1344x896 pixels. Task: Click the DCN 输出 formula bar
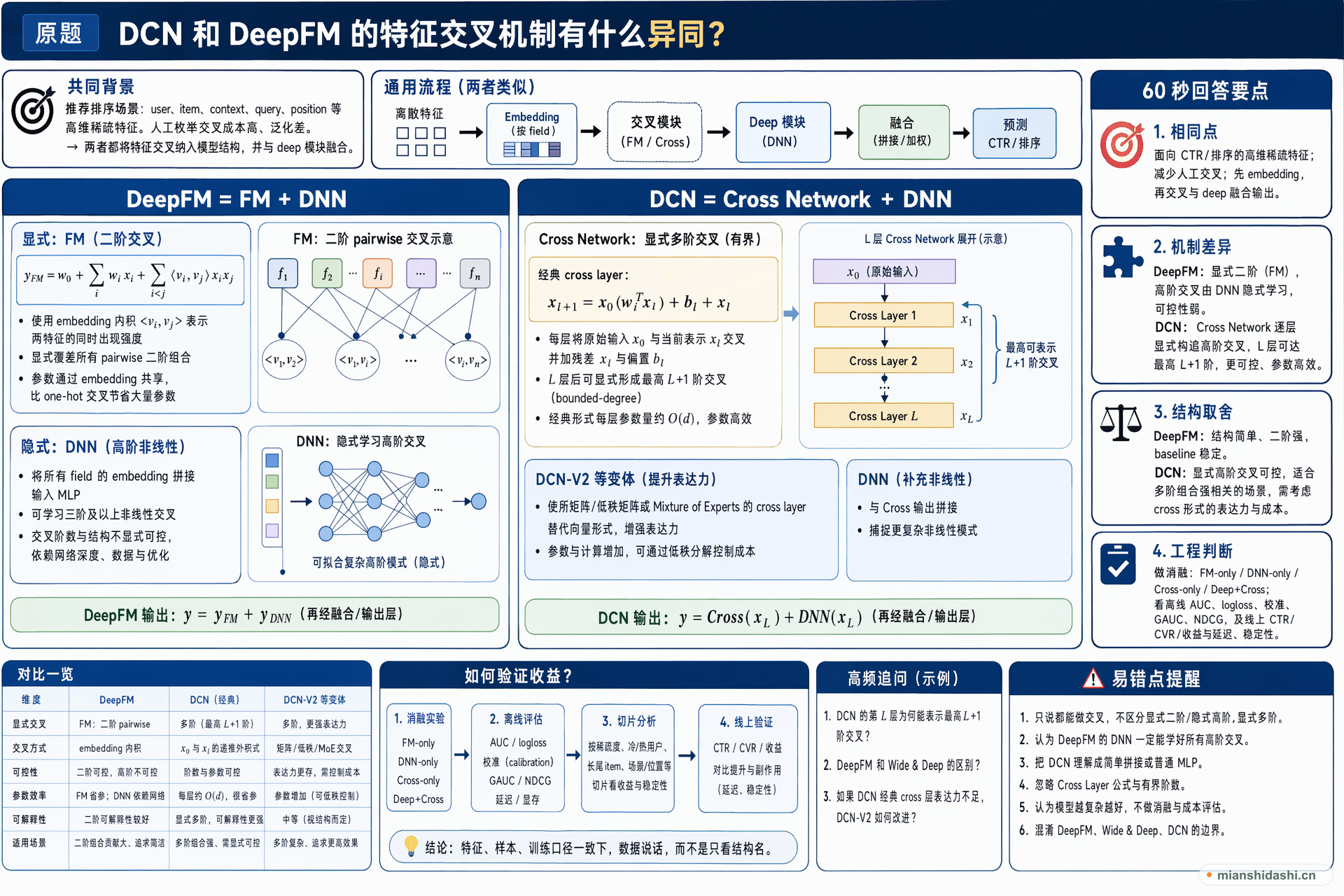pos(799,617)
